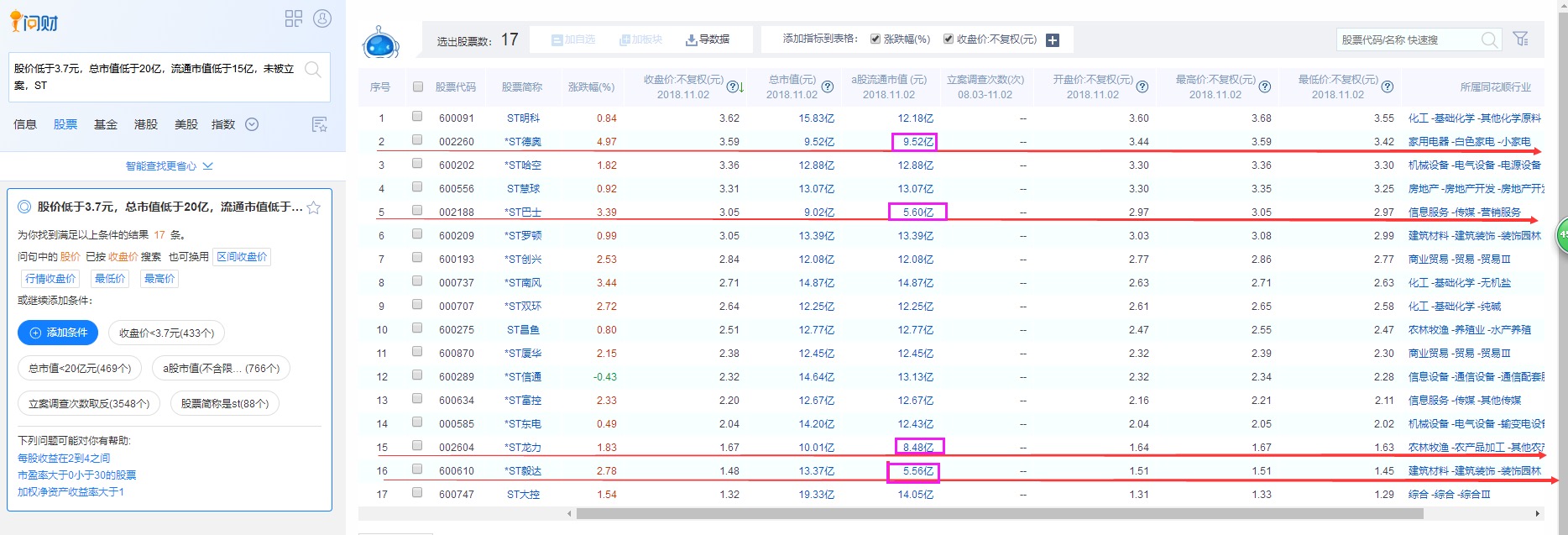Click the 导数据 export button
The width and height of the screenshot is (1568, 535).
click(x=708, y=39)
